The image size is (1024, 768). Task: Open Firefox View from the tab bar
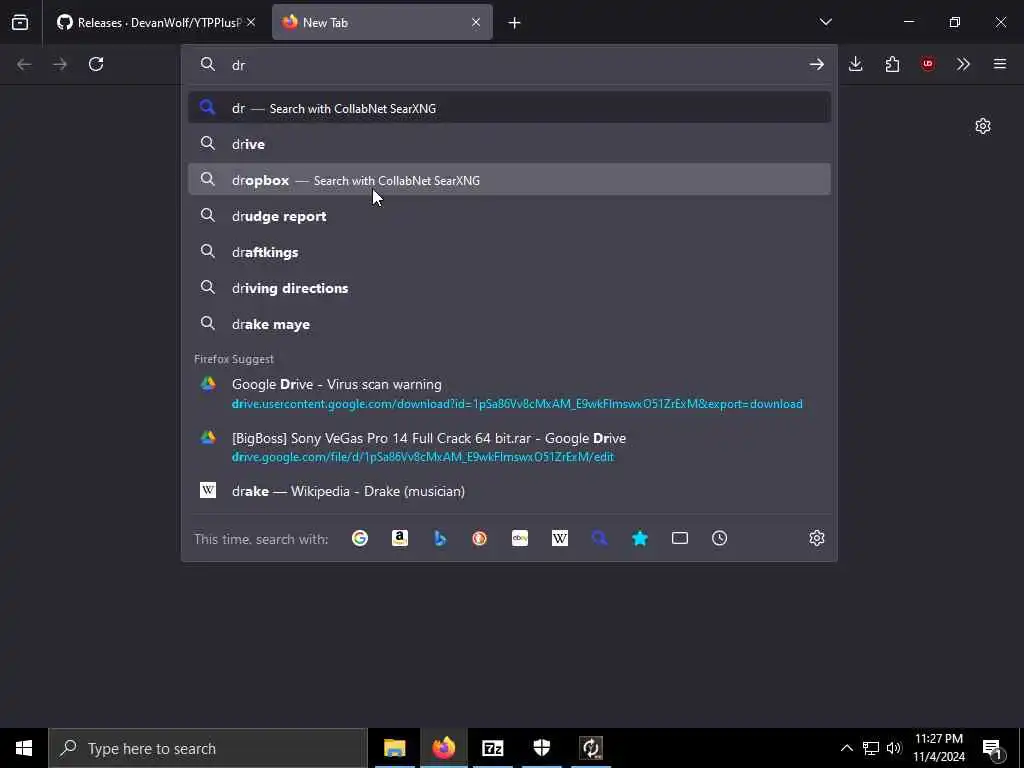(x=20, y=22)
